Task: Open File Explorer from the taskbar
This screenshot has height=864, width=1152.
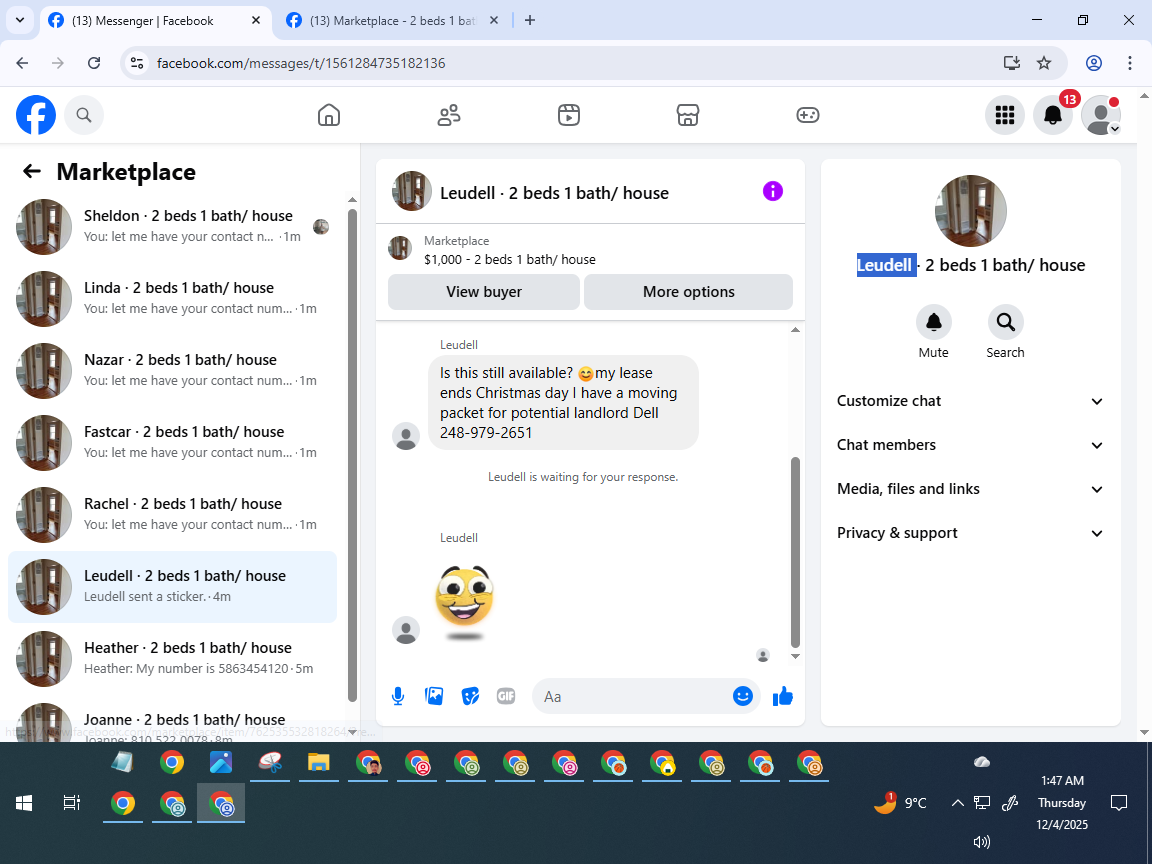Action: pos(318,763)
